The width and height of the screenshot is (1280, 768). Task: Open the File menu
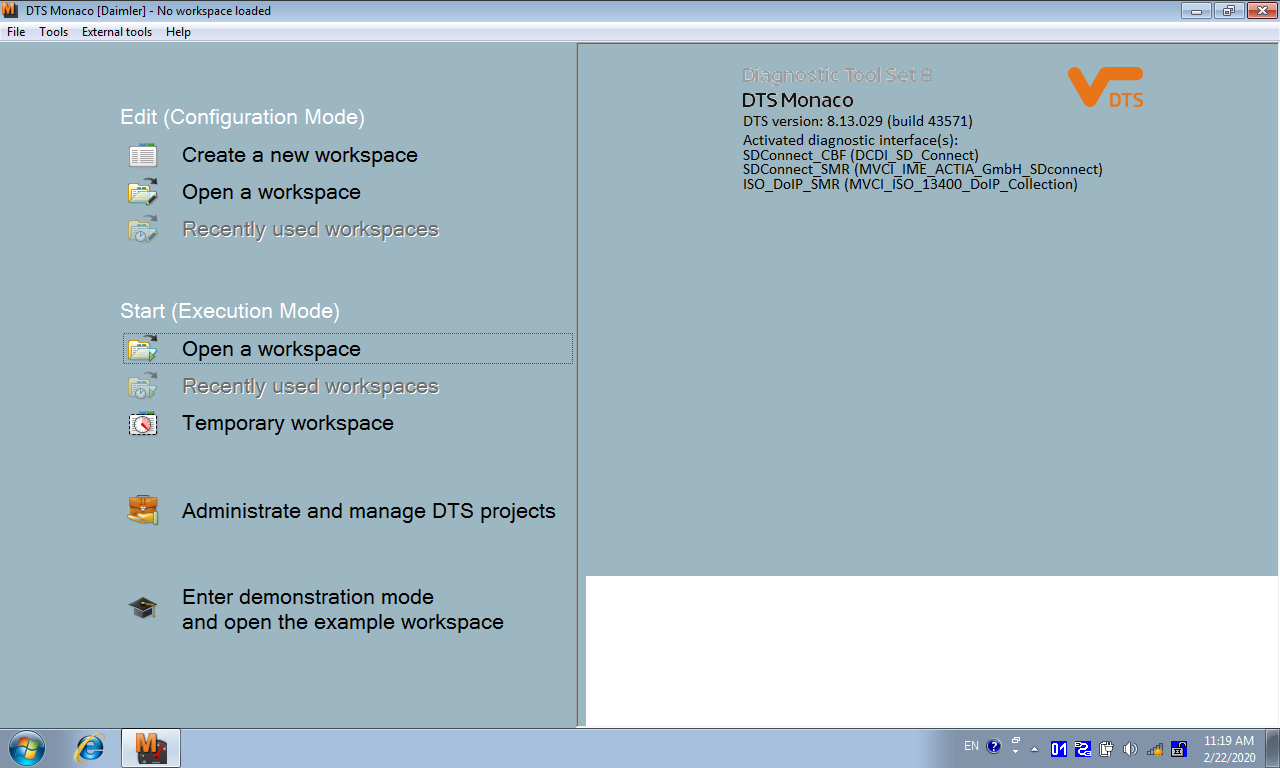pos(16,32)
